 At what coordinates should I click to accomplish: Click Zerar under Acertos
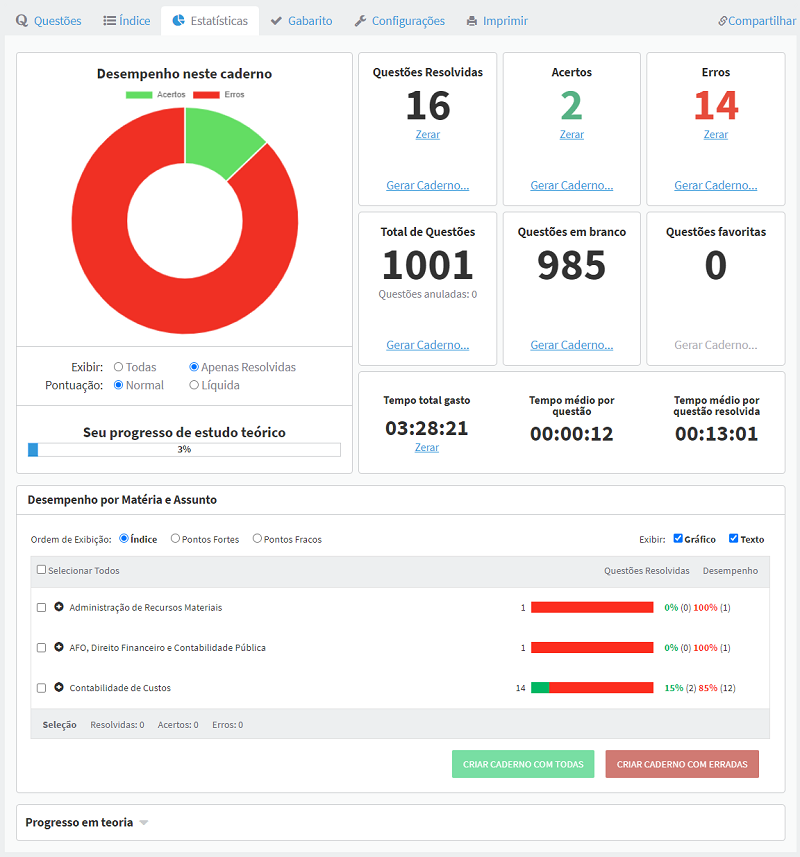point(572,134)
